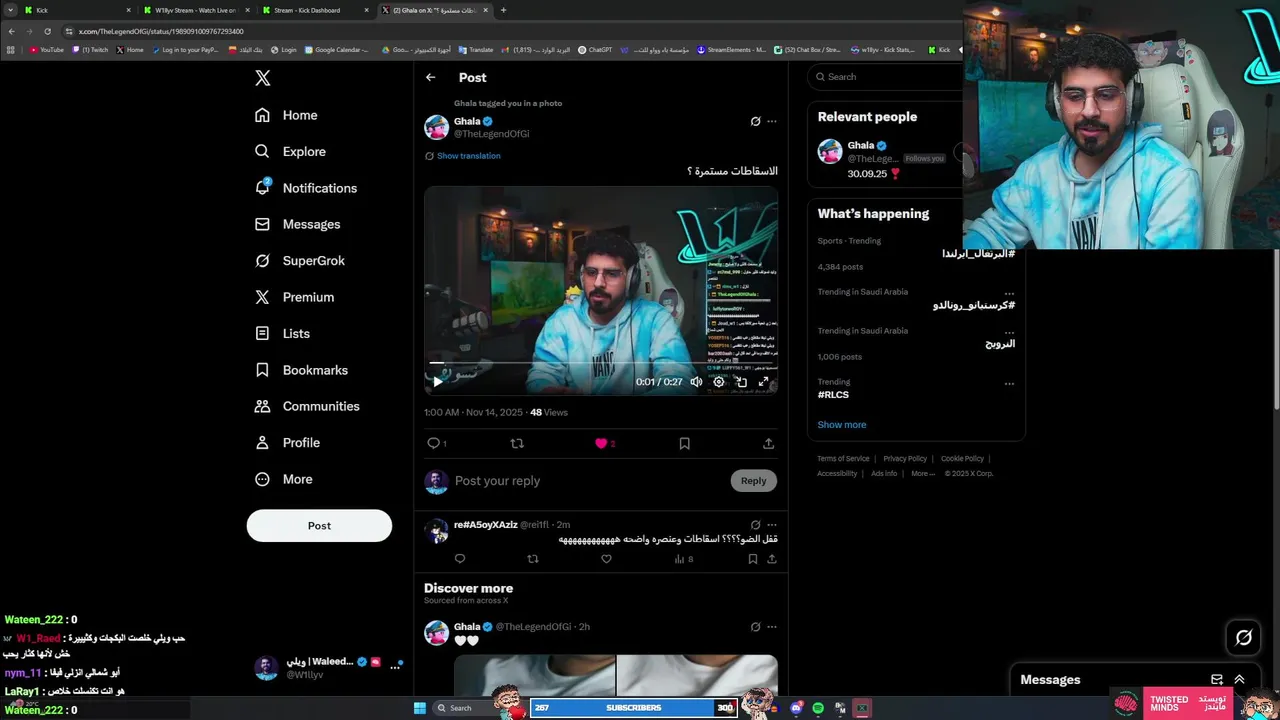Open the Privacy Policy link
The width and height of the screenshot is (1280, 720).
coord(905,459)
